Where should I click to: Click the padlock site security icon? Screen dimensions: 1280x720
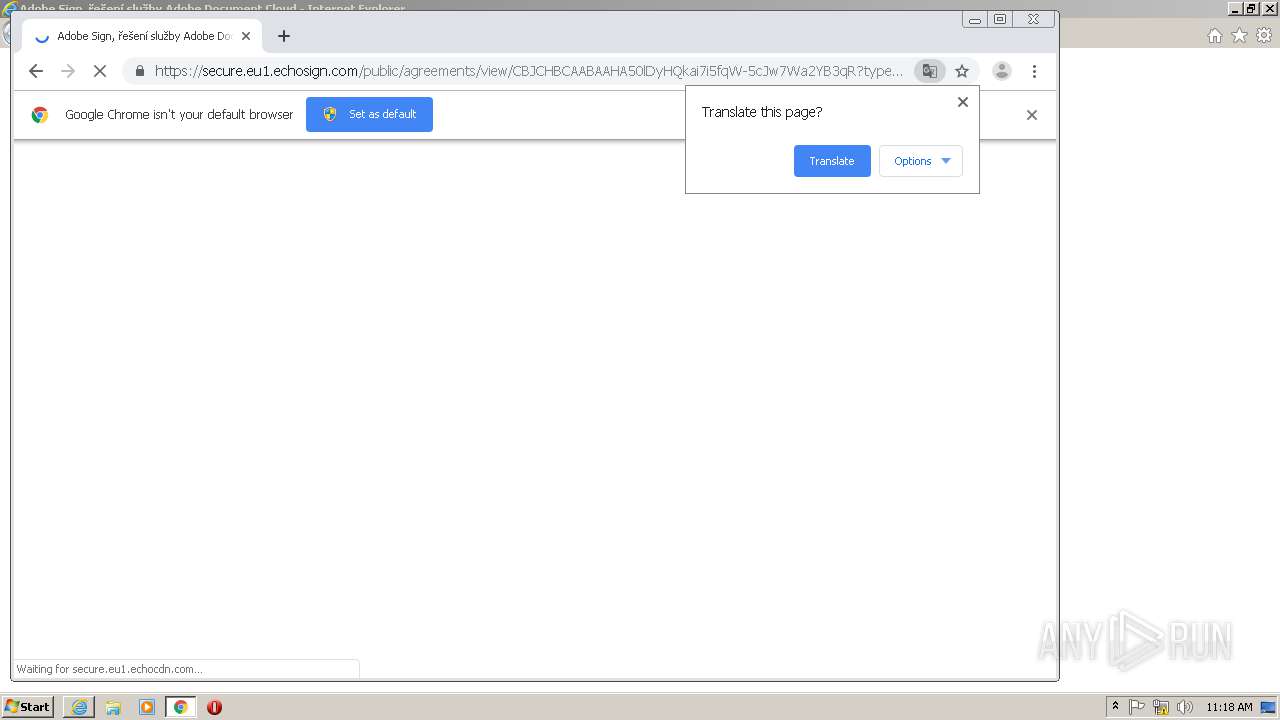(x=139, y=71)
